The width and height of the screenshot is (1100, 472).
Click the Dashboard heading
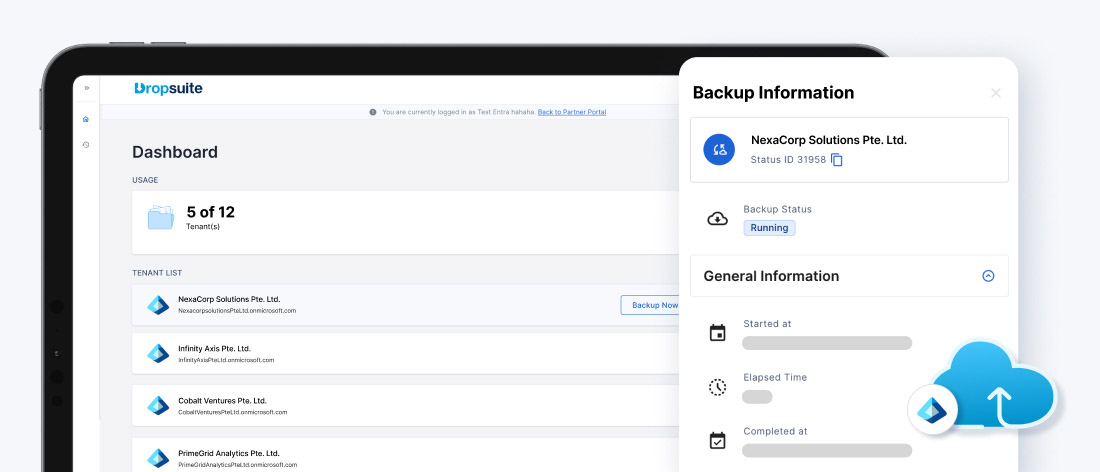tap(175, 152)
